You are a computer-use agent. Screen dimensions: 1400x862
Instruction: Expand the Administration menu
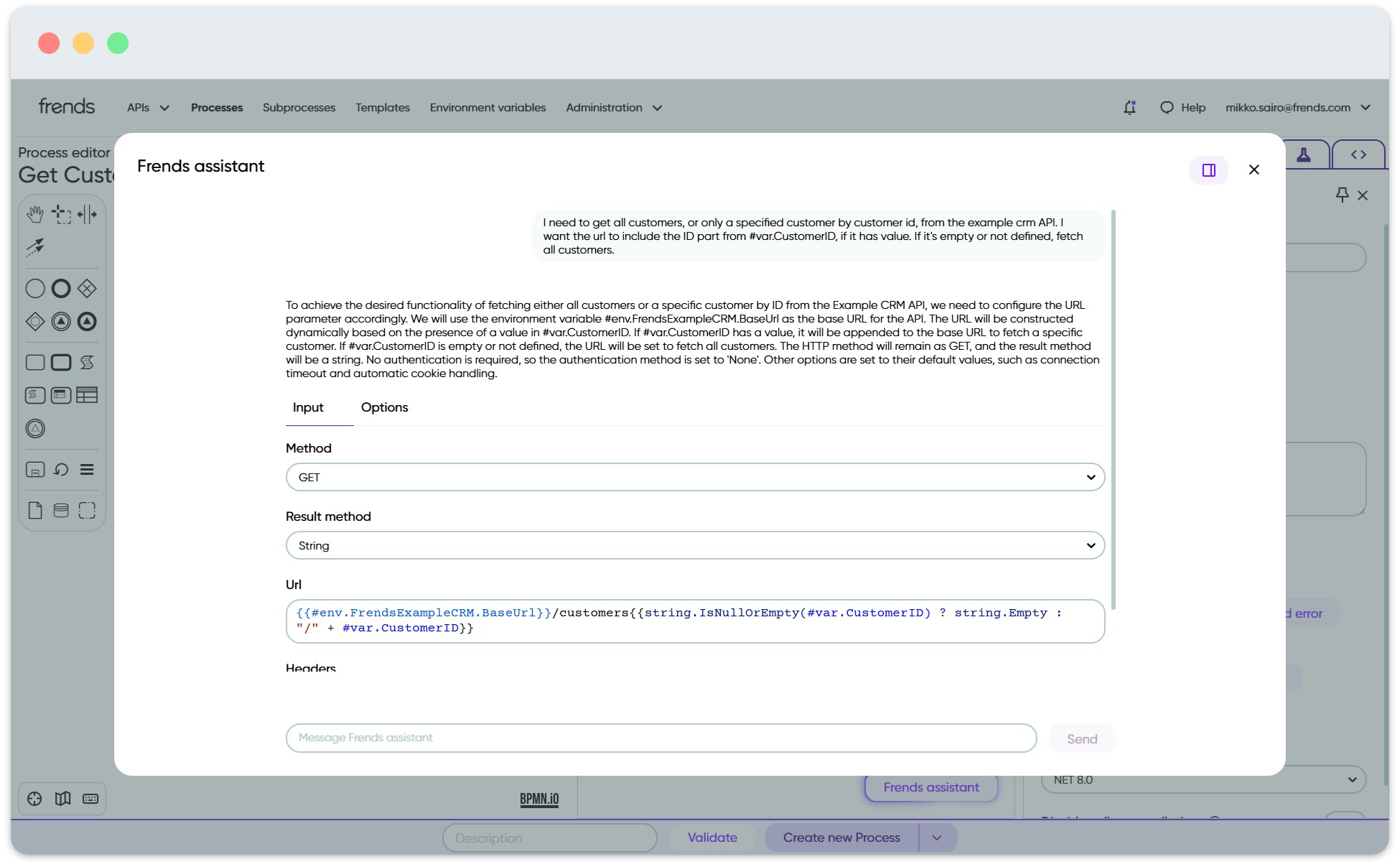(613, 108)
